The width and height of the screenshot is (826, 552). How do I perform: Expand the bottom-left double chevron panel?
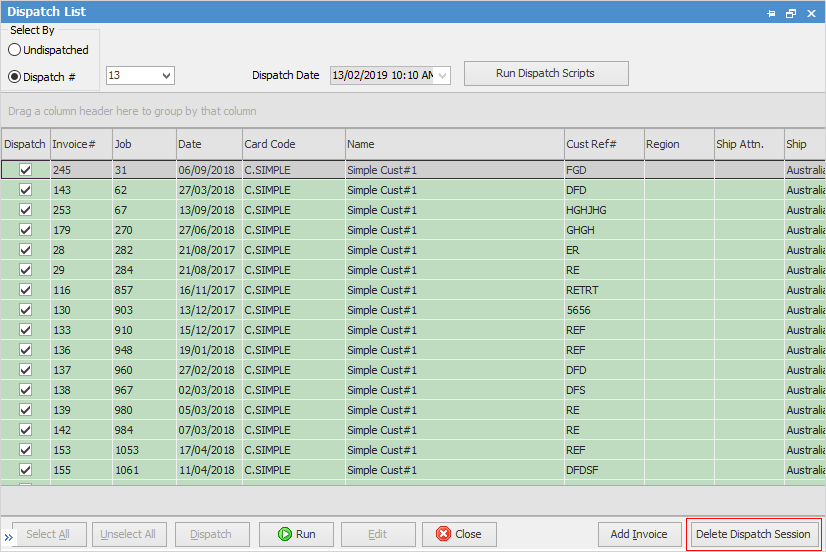[9, 537]
